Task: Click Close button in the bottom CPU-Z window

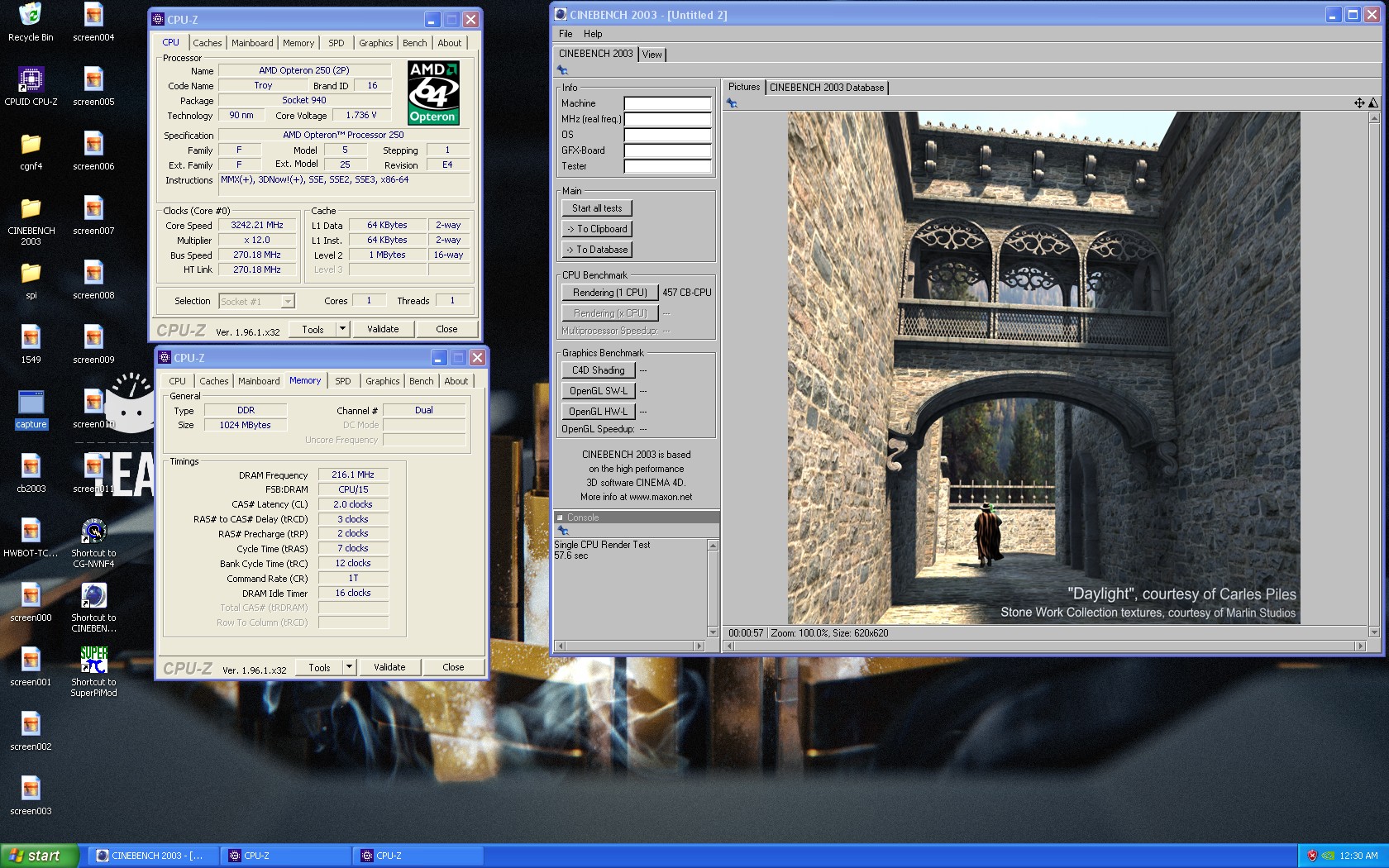Action: coord(453,667)
